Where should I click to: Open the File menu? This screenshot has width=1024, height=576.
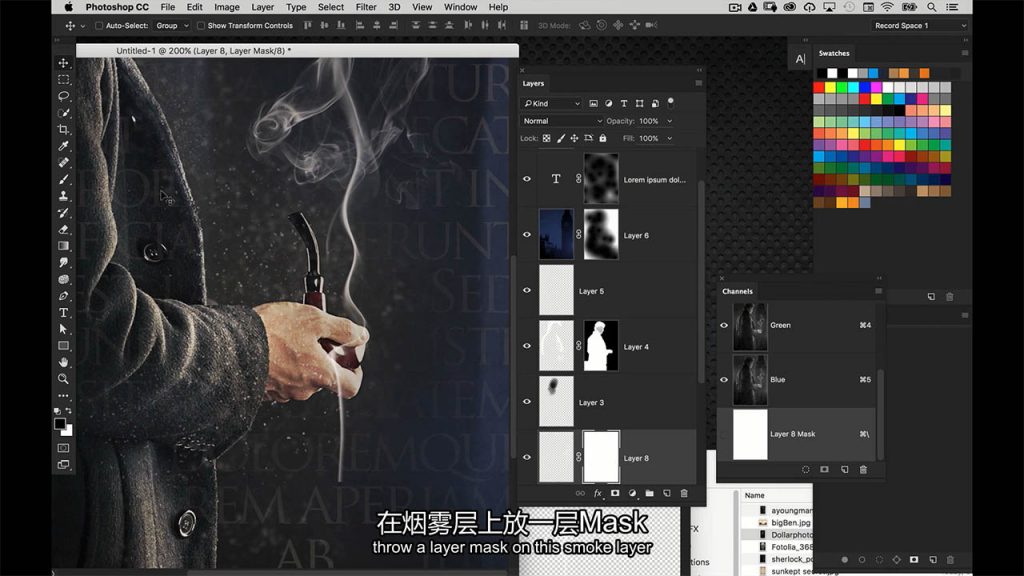coord(168,7)
